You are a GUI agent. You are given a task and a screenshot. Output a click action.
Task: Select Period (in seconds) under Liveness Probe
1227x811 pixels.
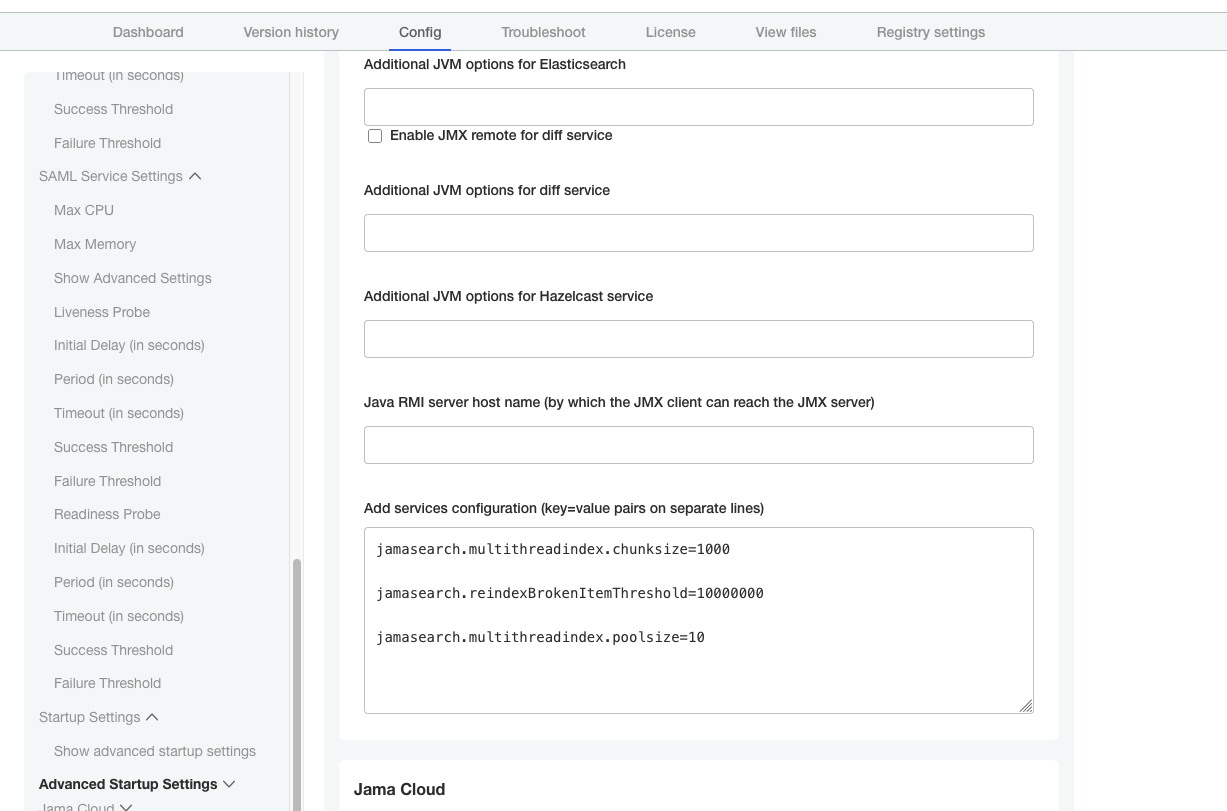(114, 379)
